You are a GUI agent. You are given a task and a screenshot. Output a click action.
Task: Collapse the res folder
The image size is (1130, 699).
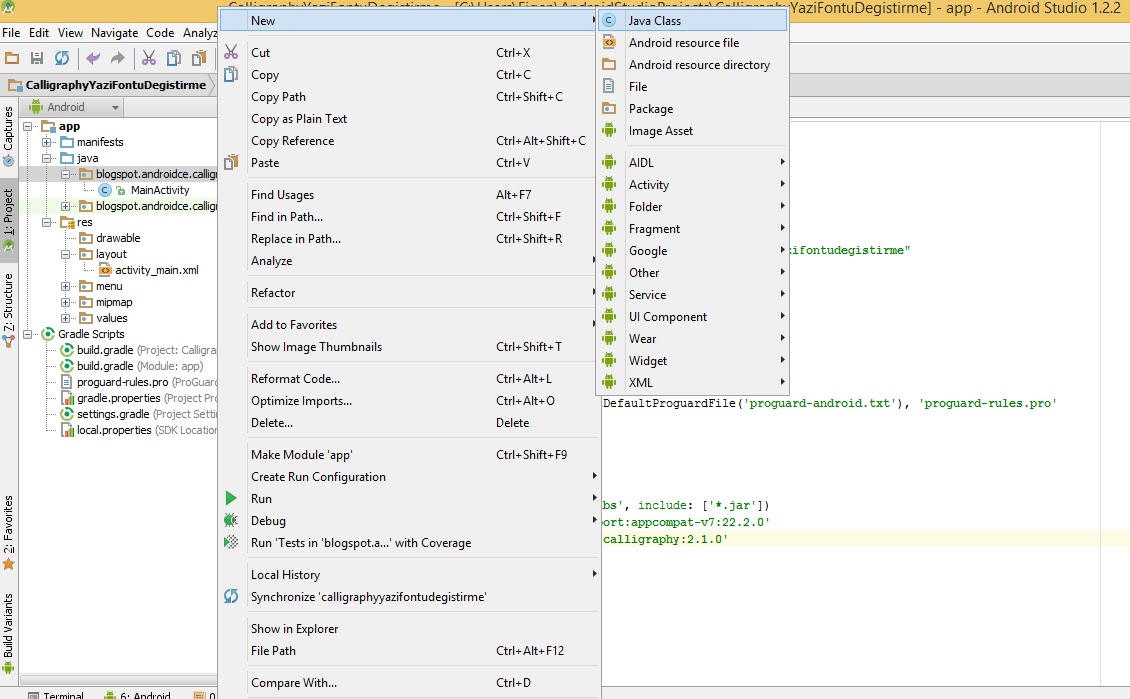46,222
